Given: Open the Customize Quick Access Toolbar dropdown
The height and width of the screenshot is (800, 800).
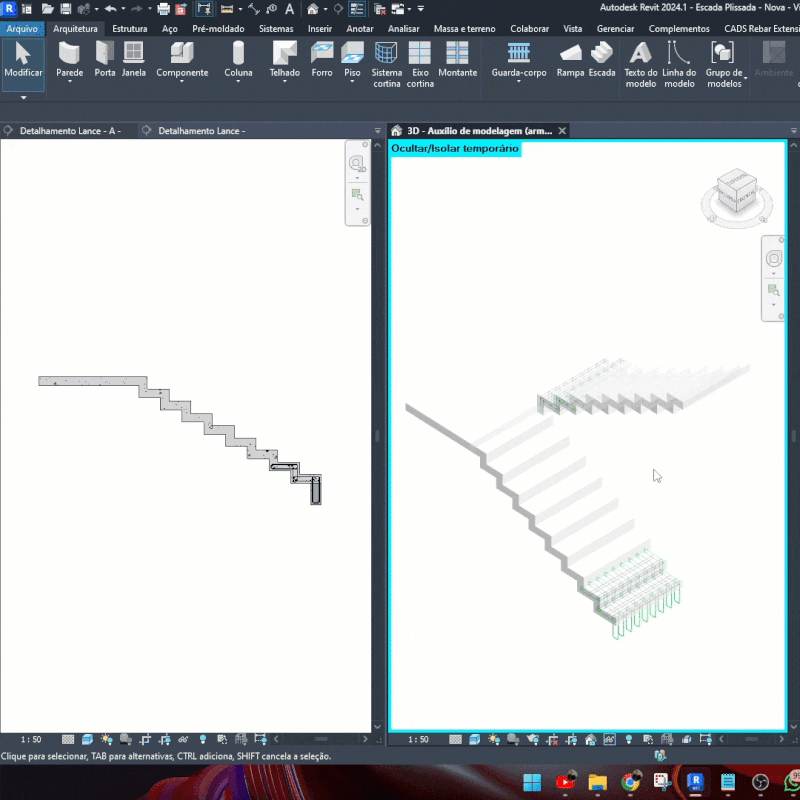Looking at the screenshot, I should coord(421,9).
